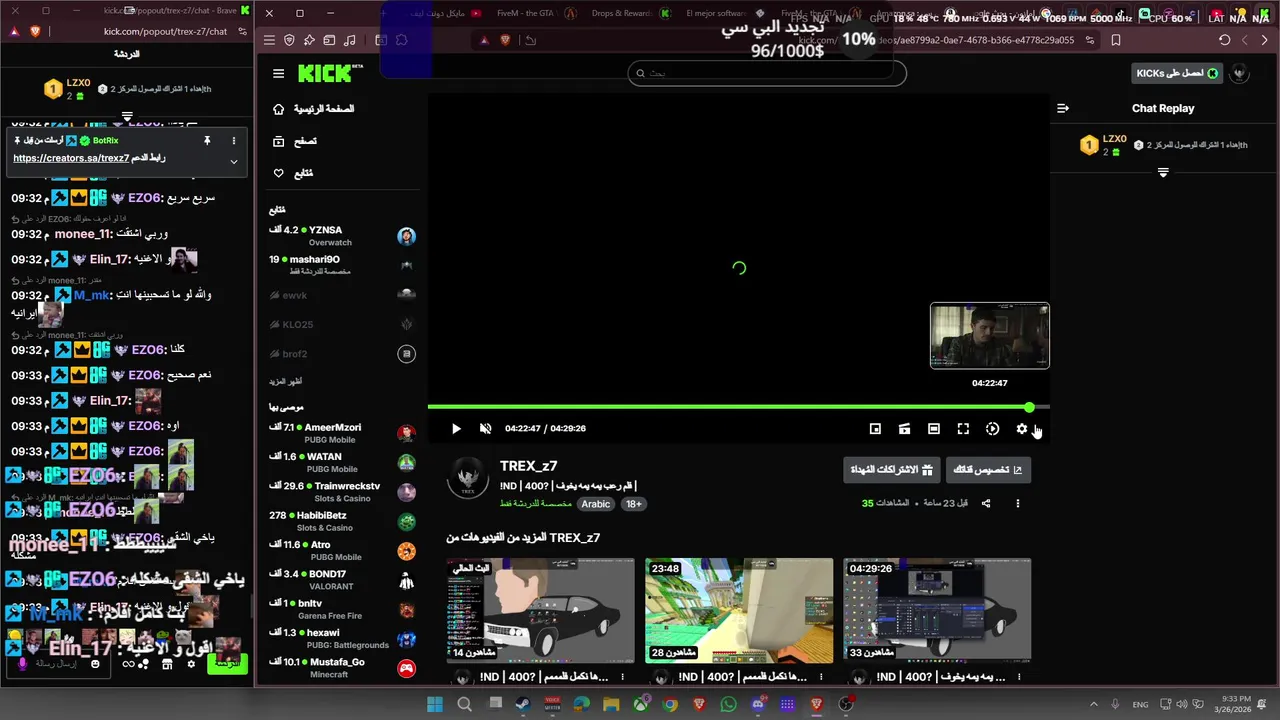Image resolution: width=1280 pixels, height=720 pixels.
Task: Open offline channel brof2 in sidebar
Action: 342,353
